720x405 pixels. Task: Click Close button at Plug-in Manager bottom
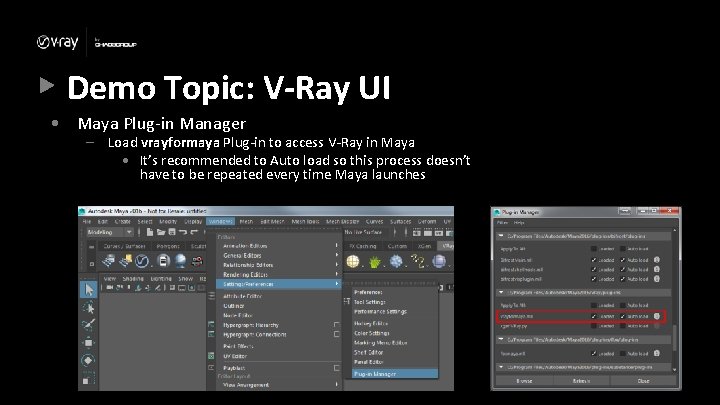click(643, 381)
